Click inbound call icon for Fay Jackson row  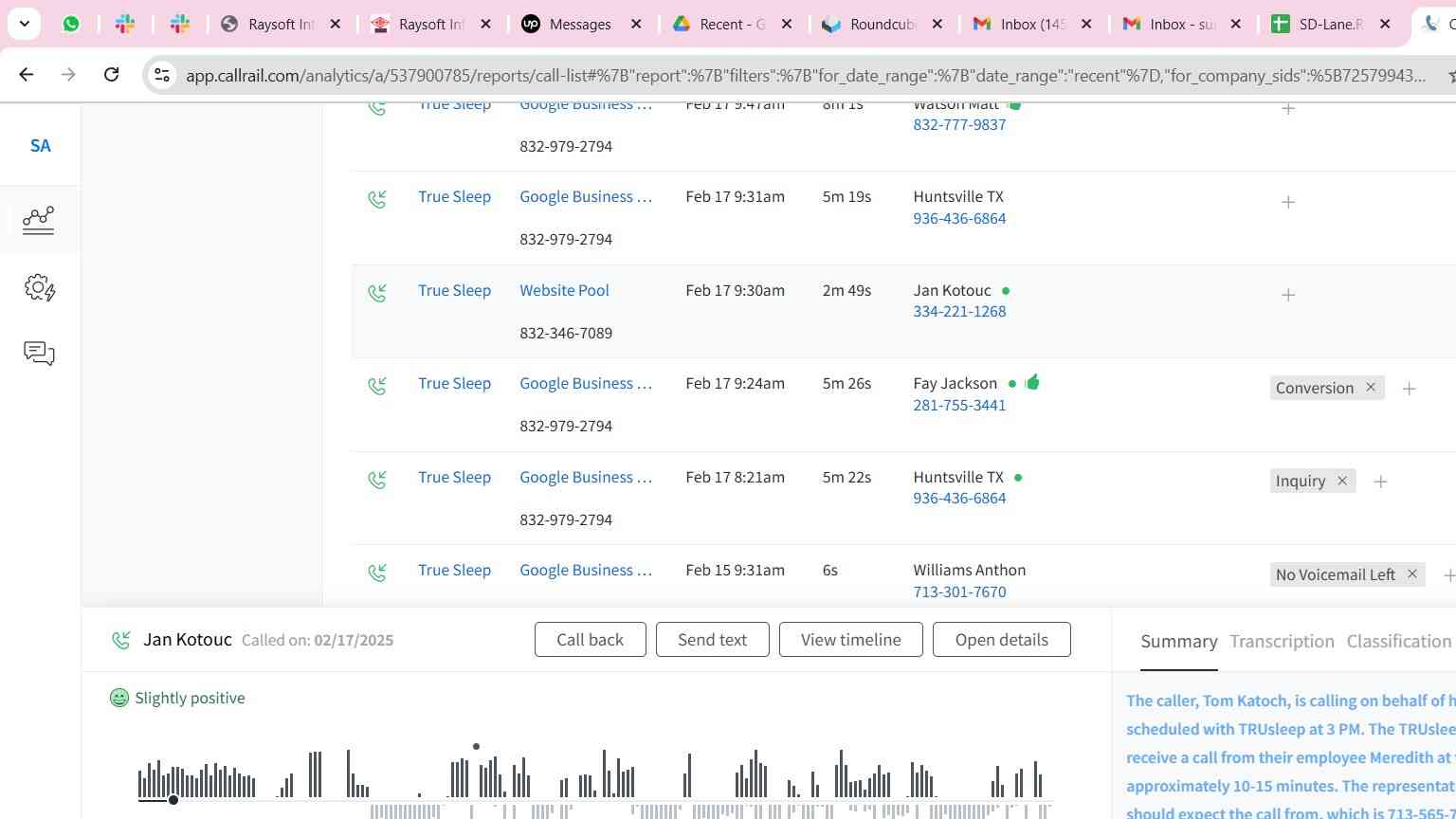(x=377, y=385)
